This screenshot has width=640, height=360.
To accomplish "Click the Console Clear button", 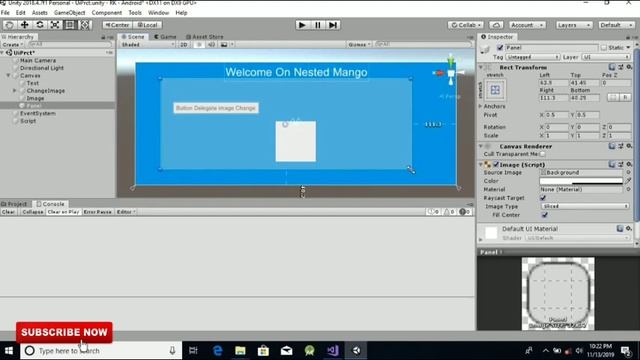I will [8, 212].
